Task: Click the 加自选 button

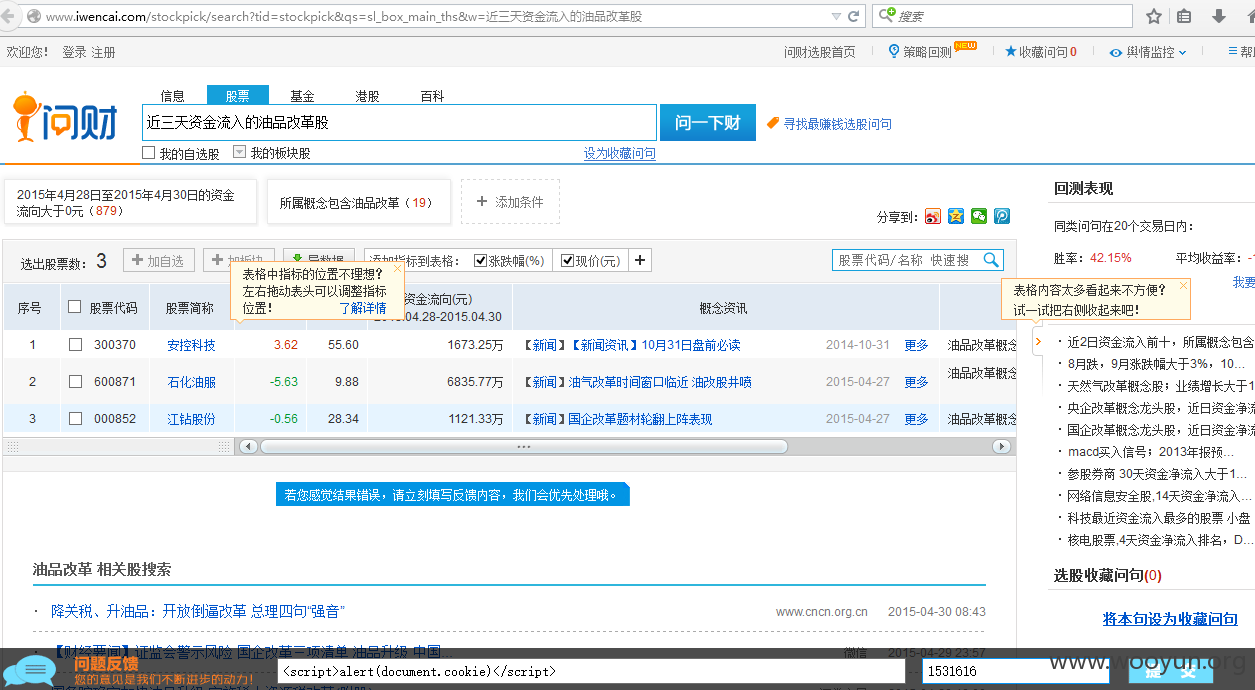Action: 159,261
